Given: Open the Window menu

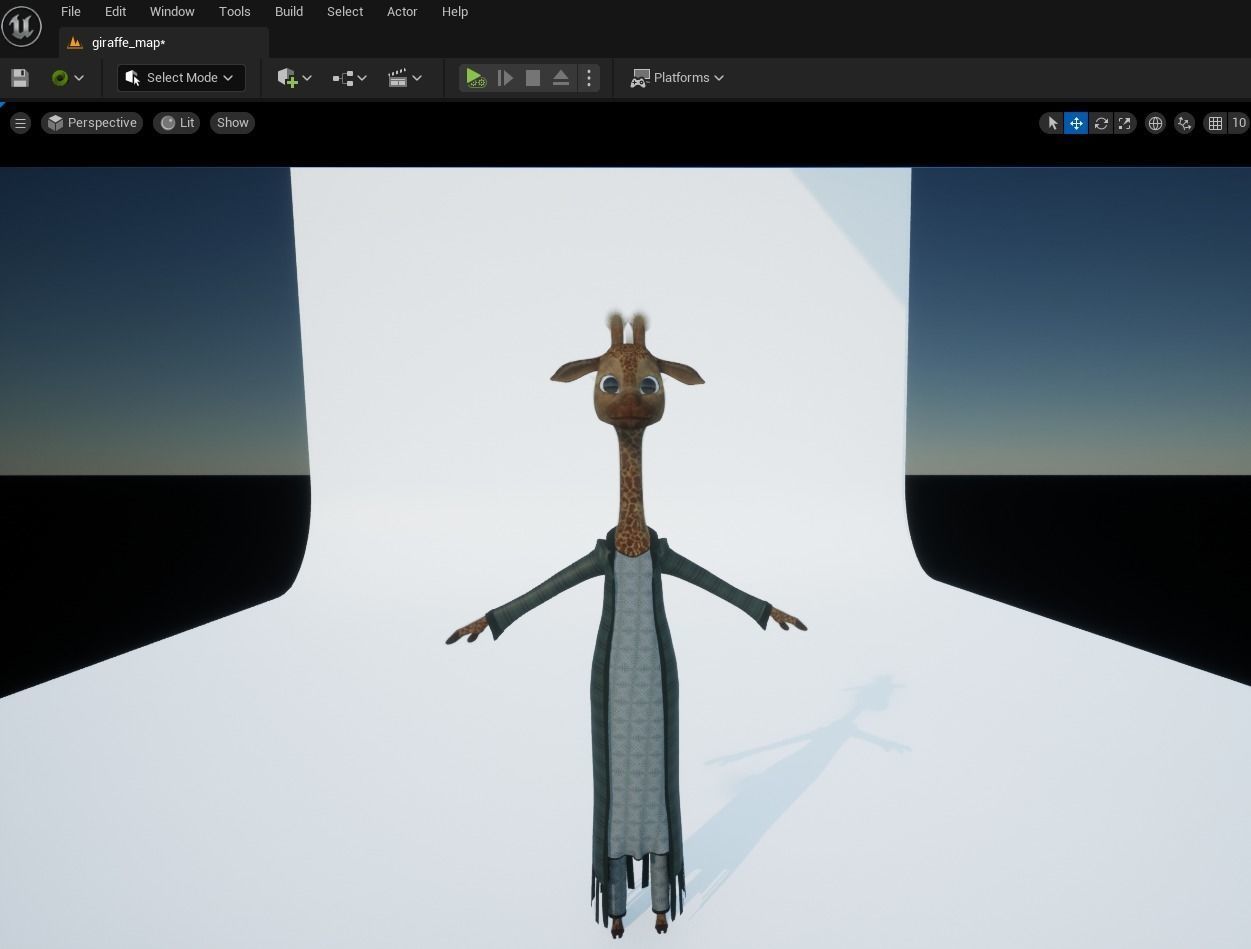Looking at the screenshot, I should pyautogui.click(x=172, y=12).
